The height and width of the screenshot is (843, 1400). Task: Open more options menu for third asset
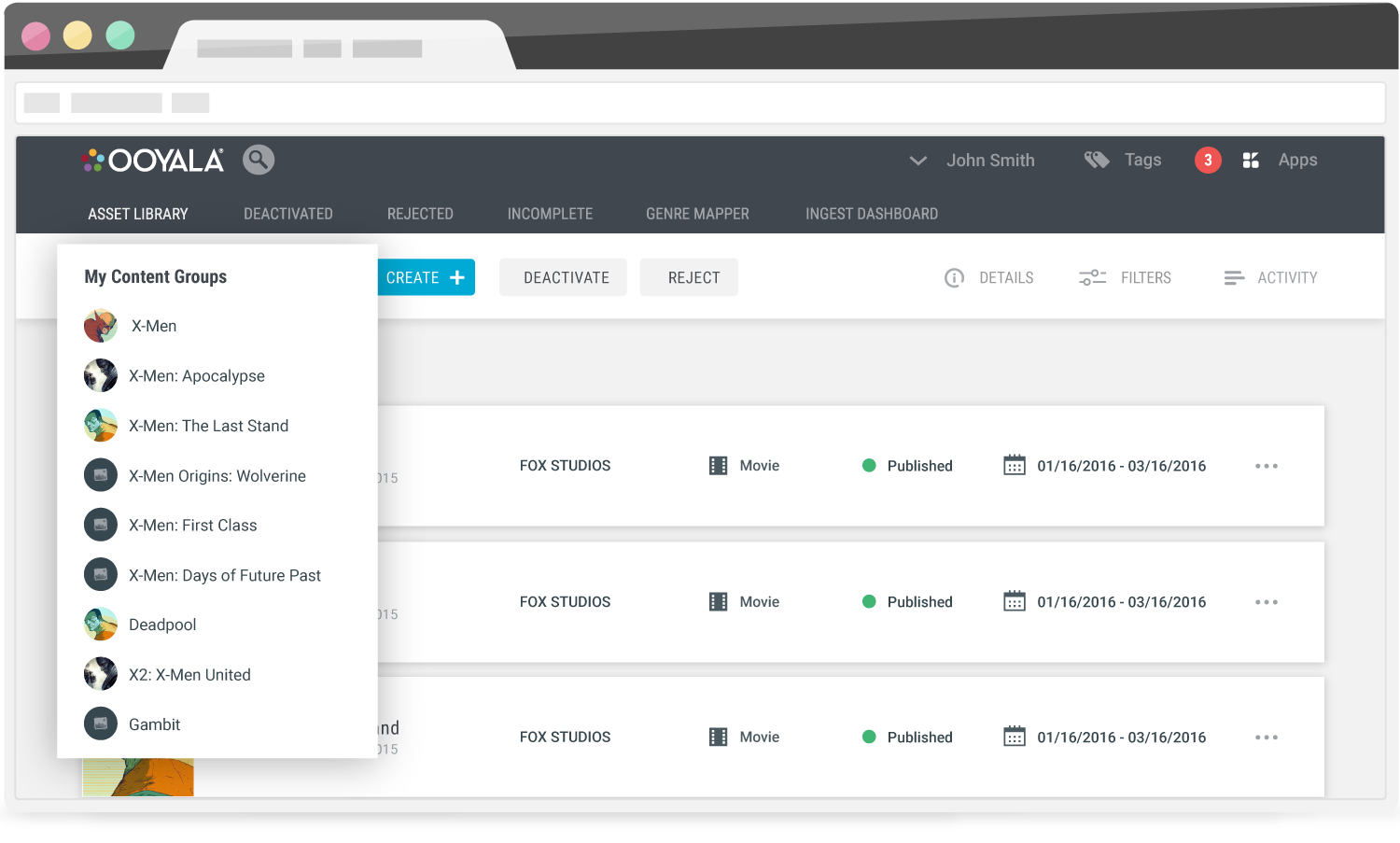click(x=1267, y=738)
